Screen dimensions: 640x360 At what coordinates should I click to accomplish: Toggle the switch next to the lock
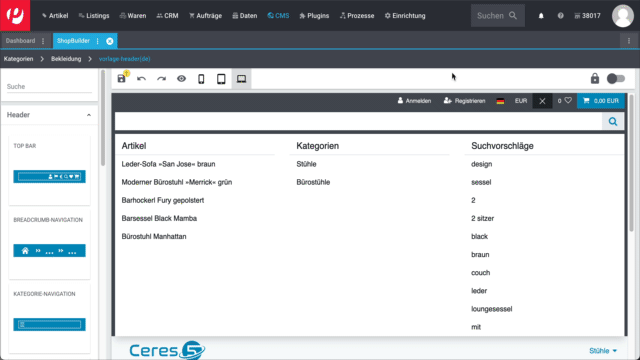pyautogui.click(x=616, y=78)
